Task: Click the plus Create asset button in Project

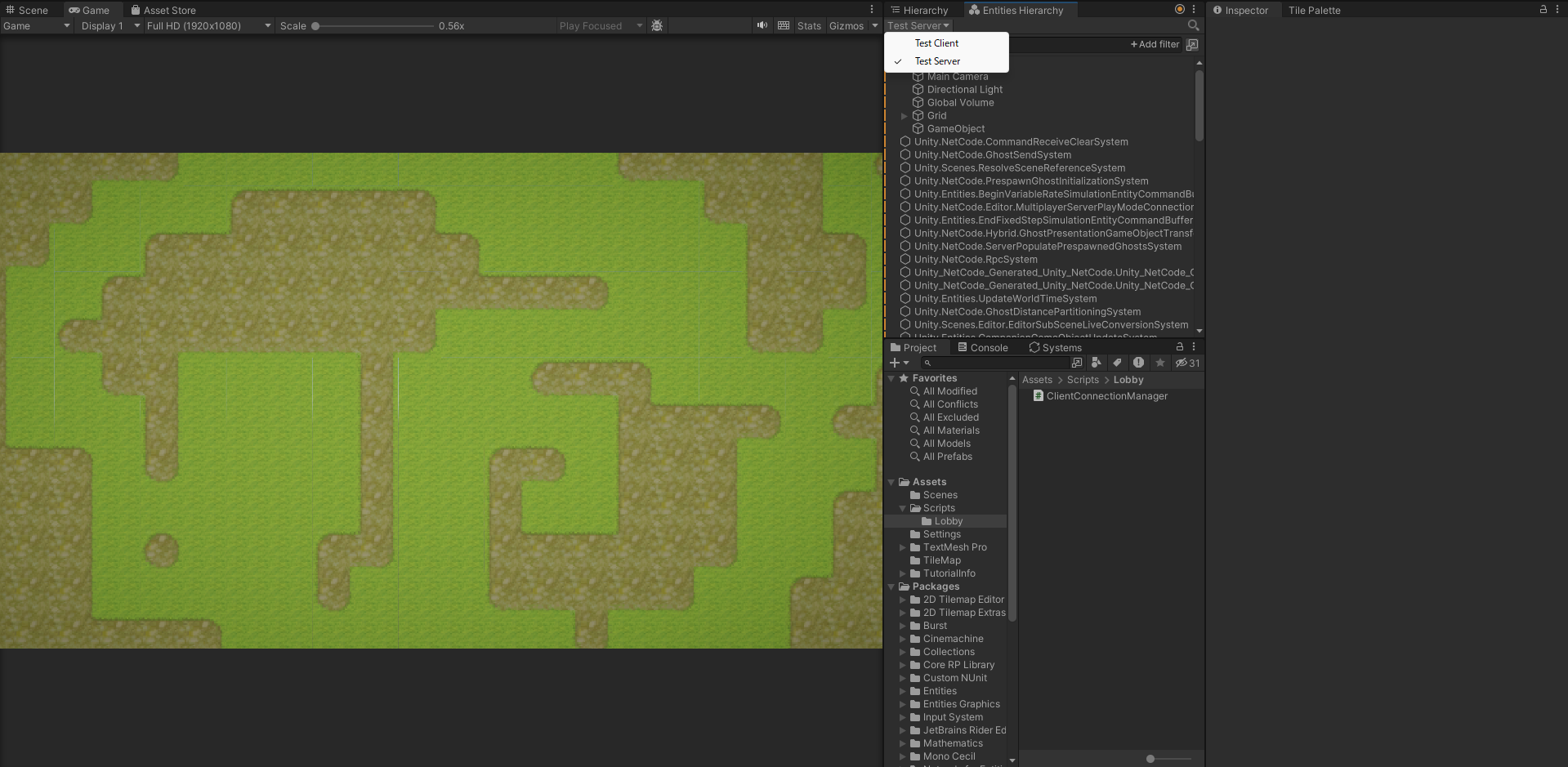Action: coord(899,363)
